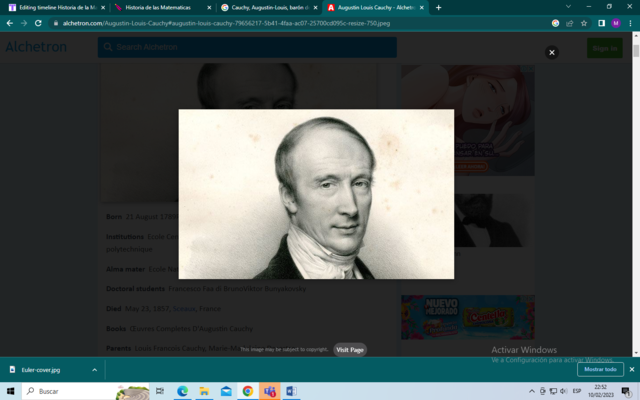
Task: Click the Buscar taskbar search box
Action: click(86, 391)
